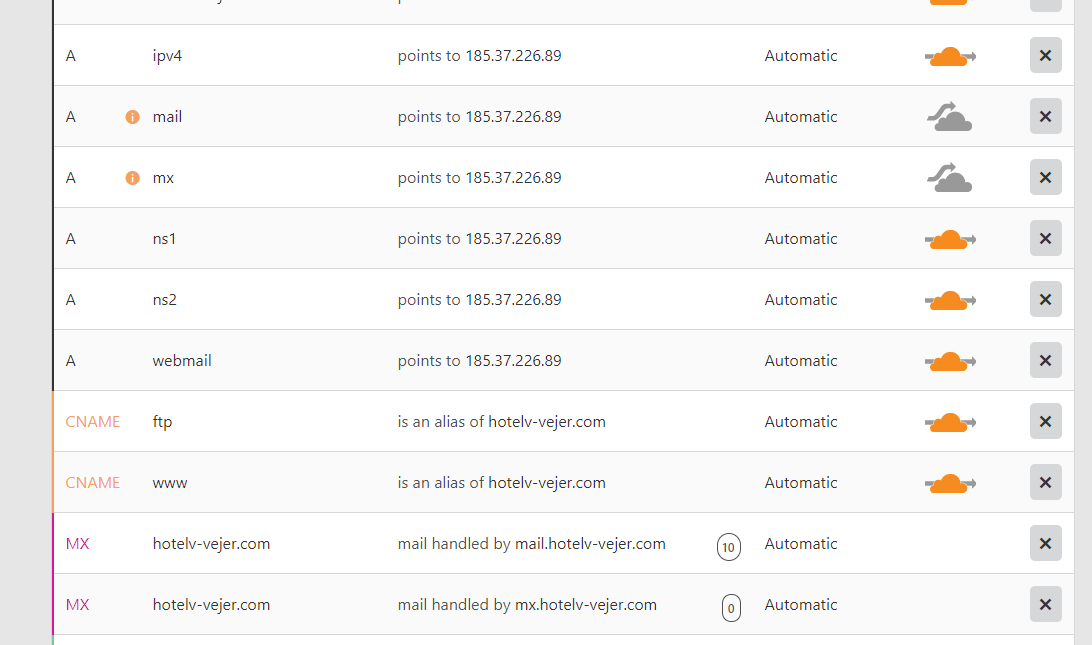Edit the webmail record name
The width and height of the screenshot is (1092, 645).
point(182,361)
